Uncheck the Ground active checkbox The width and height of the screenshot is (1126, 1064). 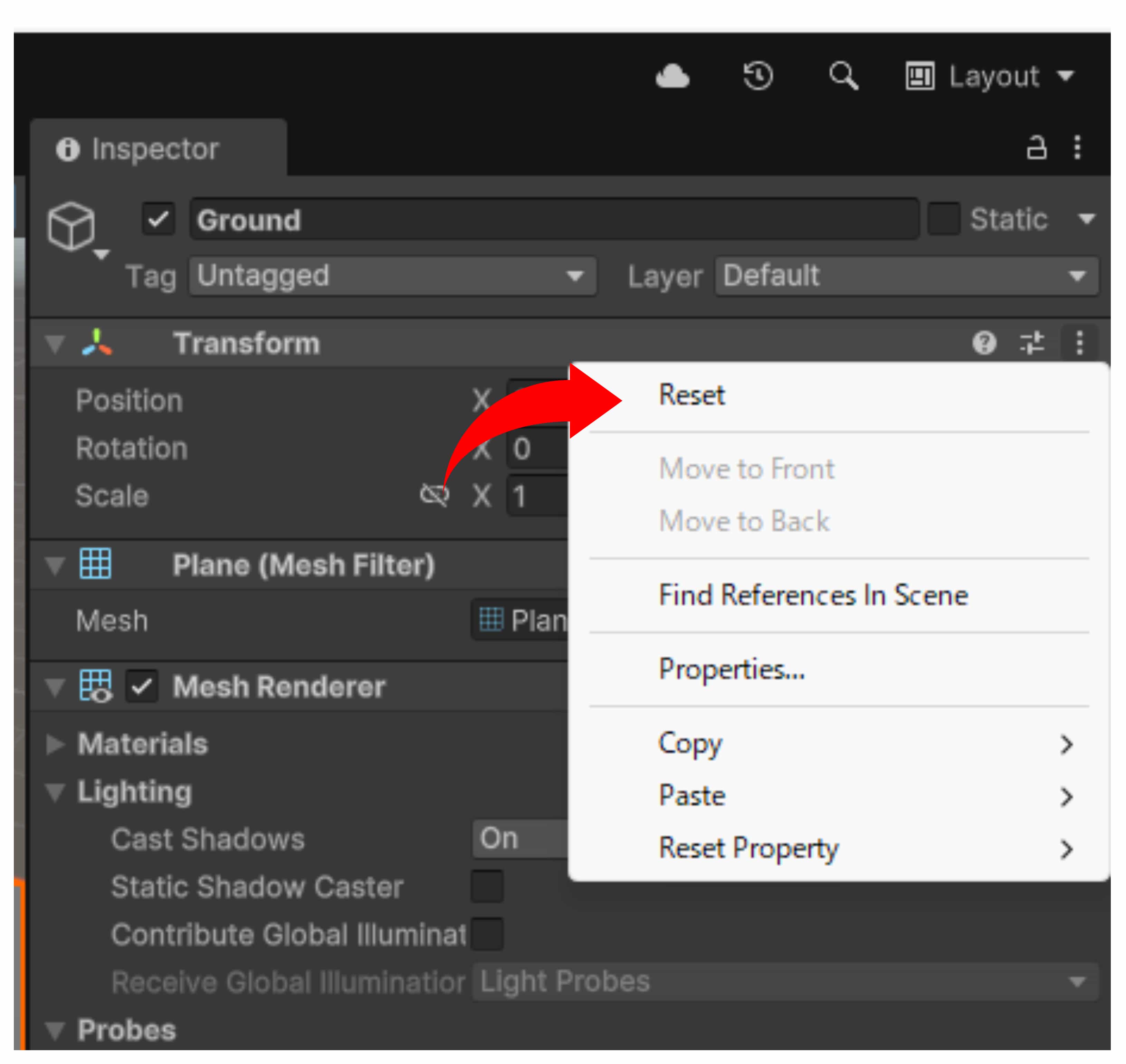click(x=158, y=219)
